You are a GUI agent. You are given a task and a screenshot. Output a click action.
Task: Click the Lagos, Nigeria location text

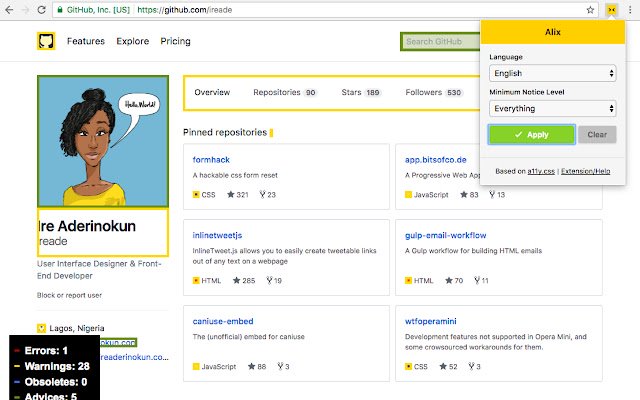[77, 328]
